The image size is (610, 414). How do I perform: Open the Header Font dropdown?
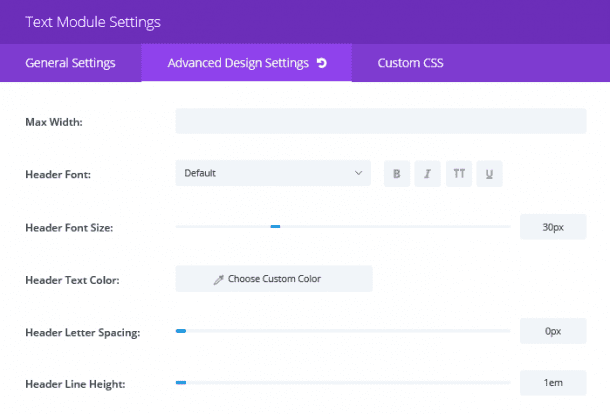(273, 173)
